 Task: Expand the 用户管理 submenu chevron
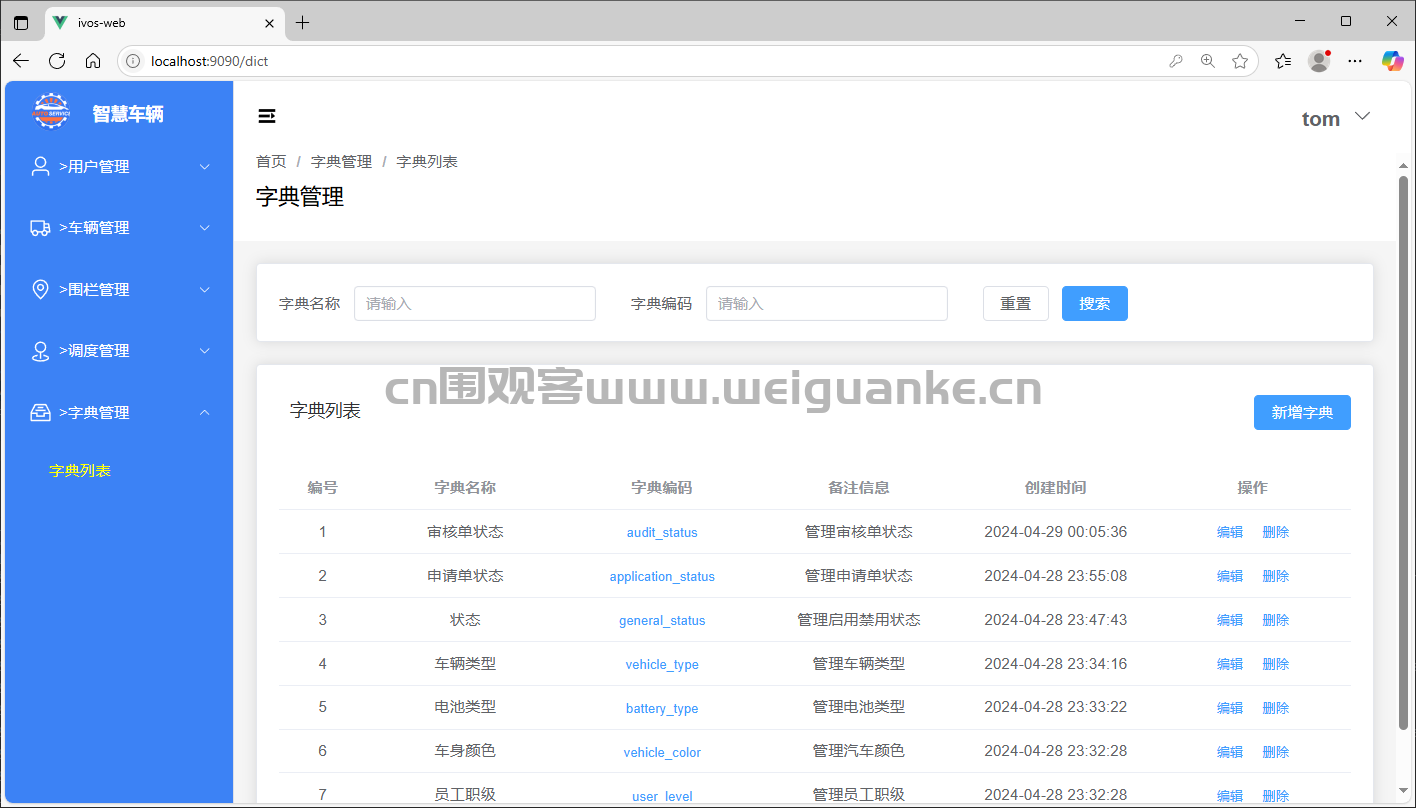point(205,167)
